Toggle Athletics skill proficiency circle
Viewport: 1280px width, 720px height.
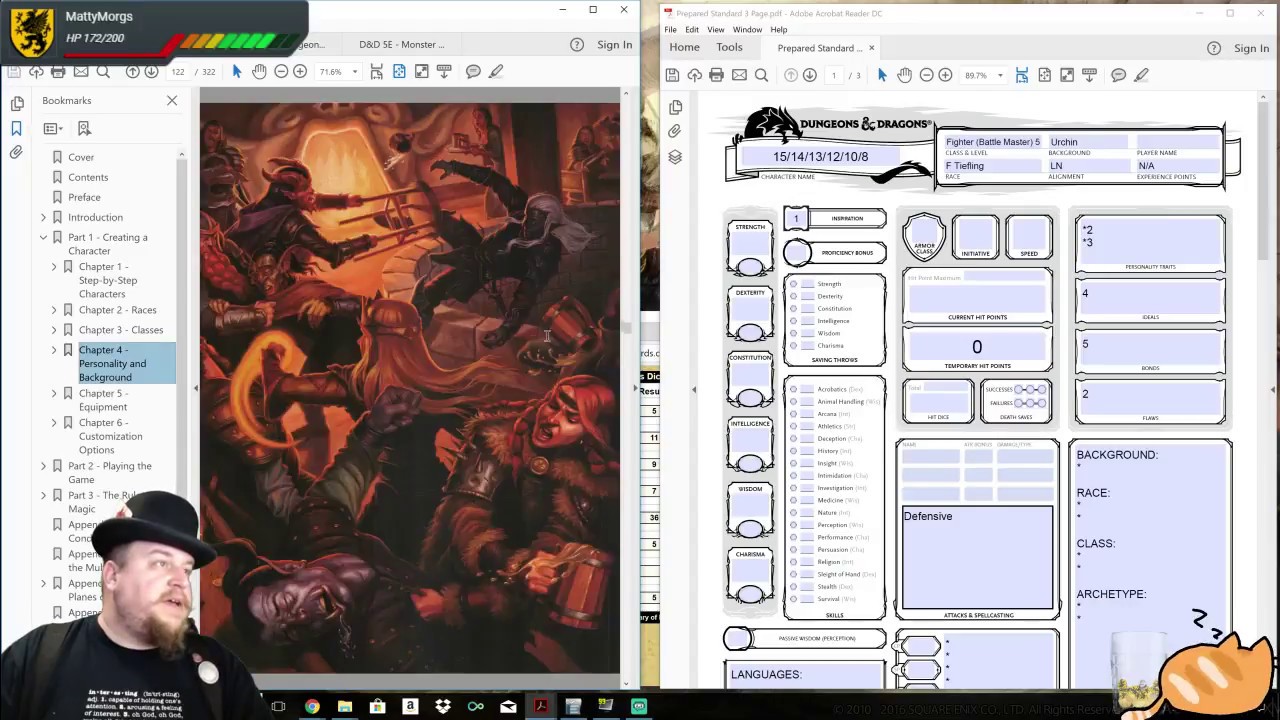click(x=794, y=426)
